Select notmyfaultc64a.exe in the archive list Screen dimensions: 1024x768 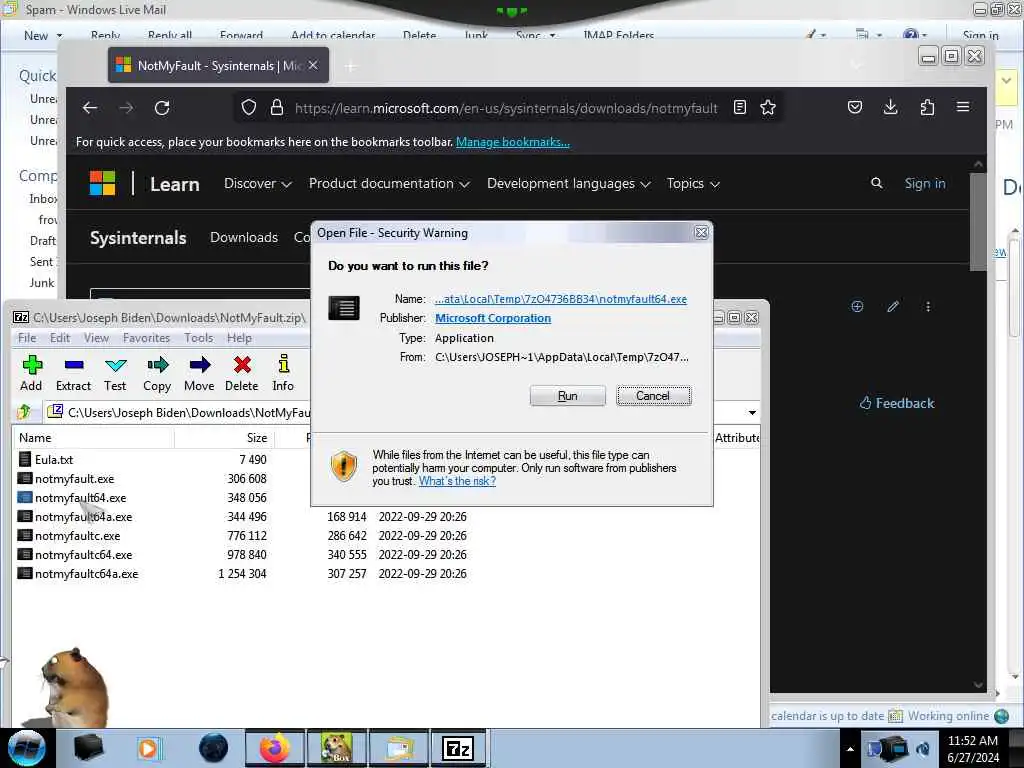86,573
